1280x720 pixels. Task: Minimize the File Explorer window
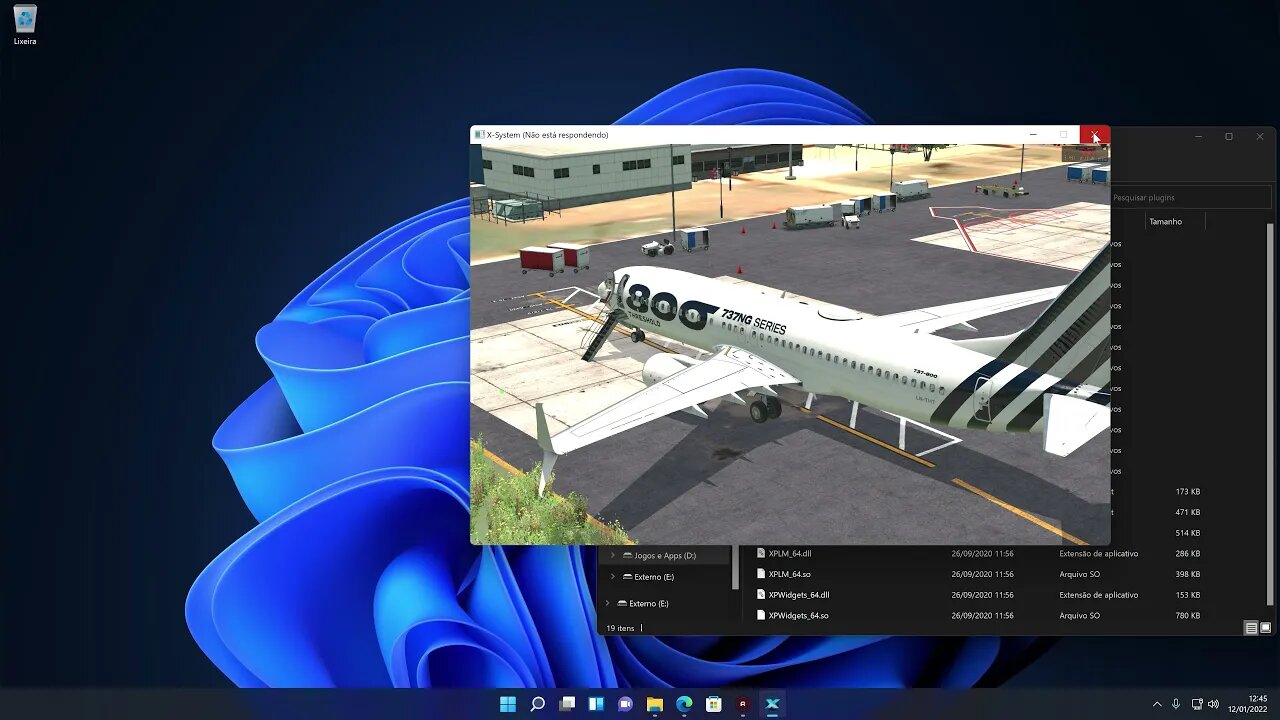(1198, 136)
